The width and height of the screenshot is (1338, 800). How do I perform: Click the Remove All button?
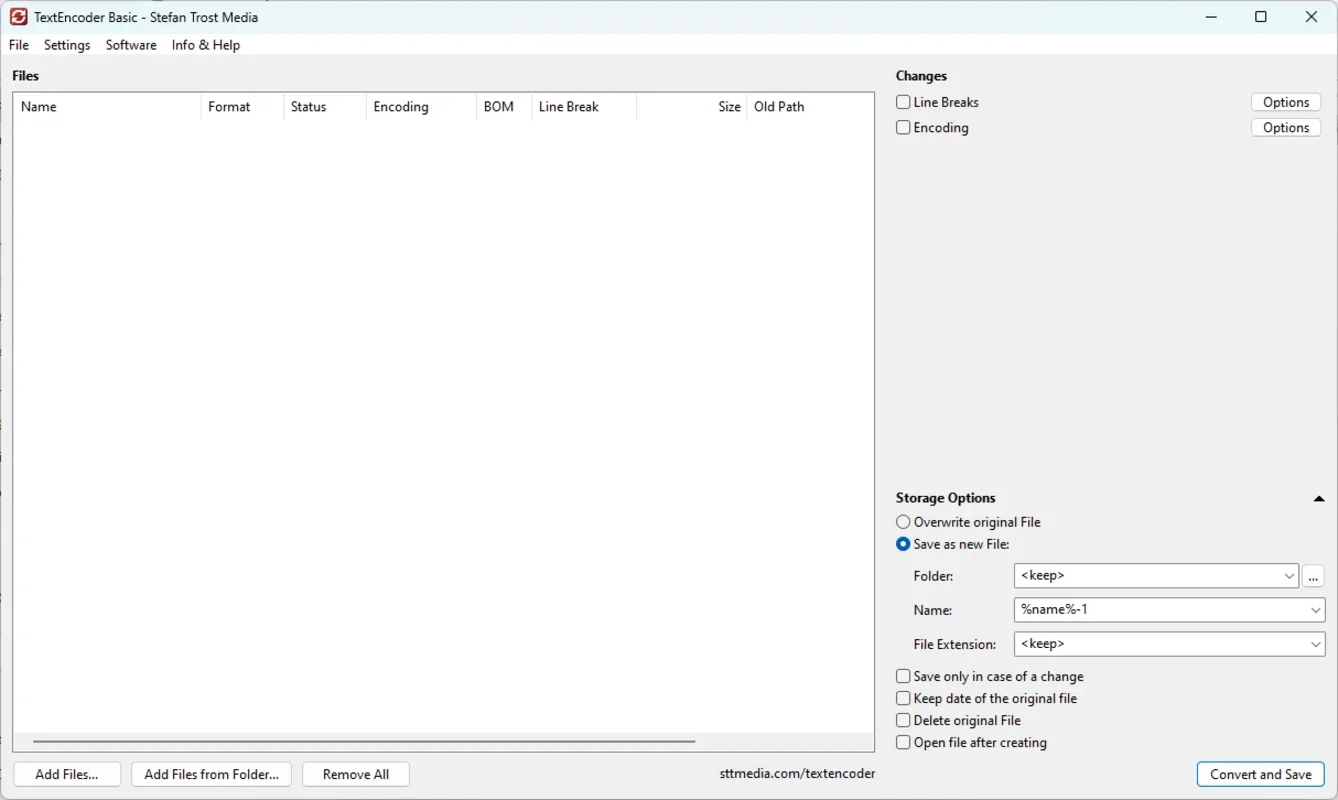tap(356, 774)
